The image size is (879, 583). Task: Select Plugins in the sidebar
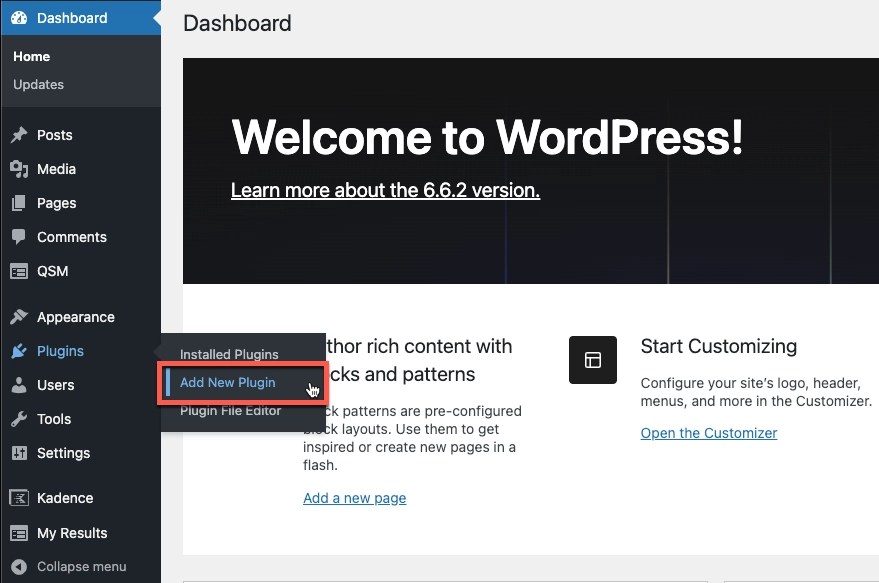(61, 351)
